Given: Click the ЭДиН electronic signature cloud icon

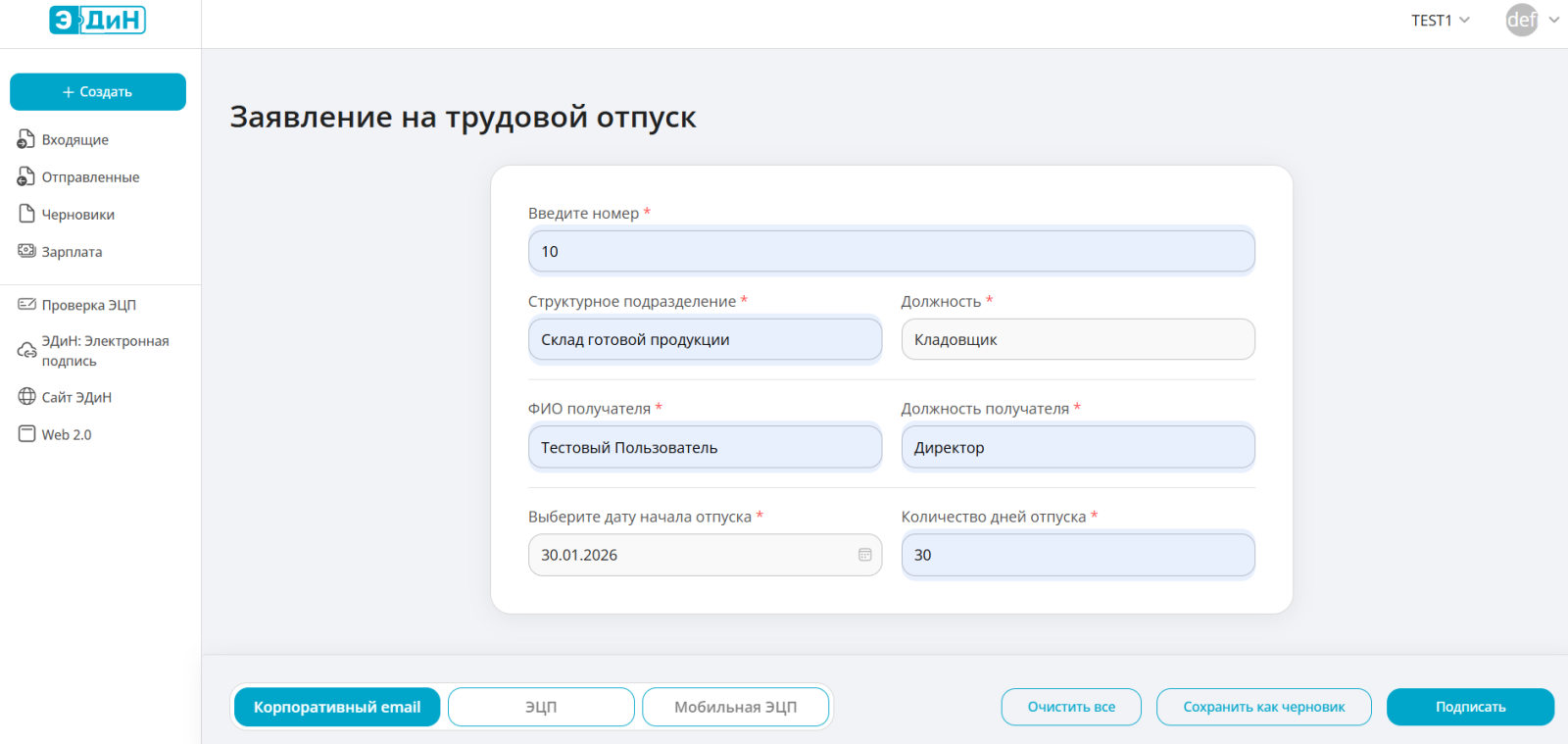Looking at the screenshot, I should click(26, 350).
